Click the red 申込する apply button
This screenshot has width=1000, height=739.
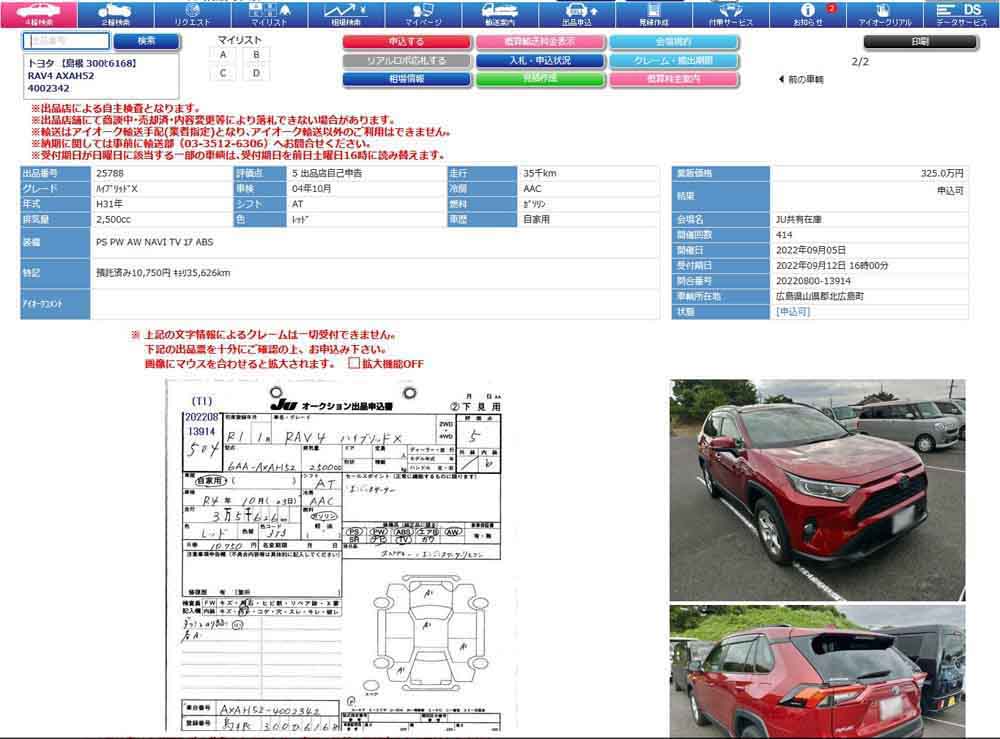tap(407, 42)
